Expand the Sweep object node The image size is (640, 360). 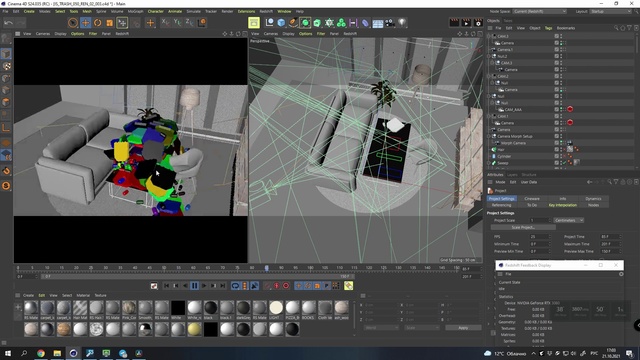[489, 163]
